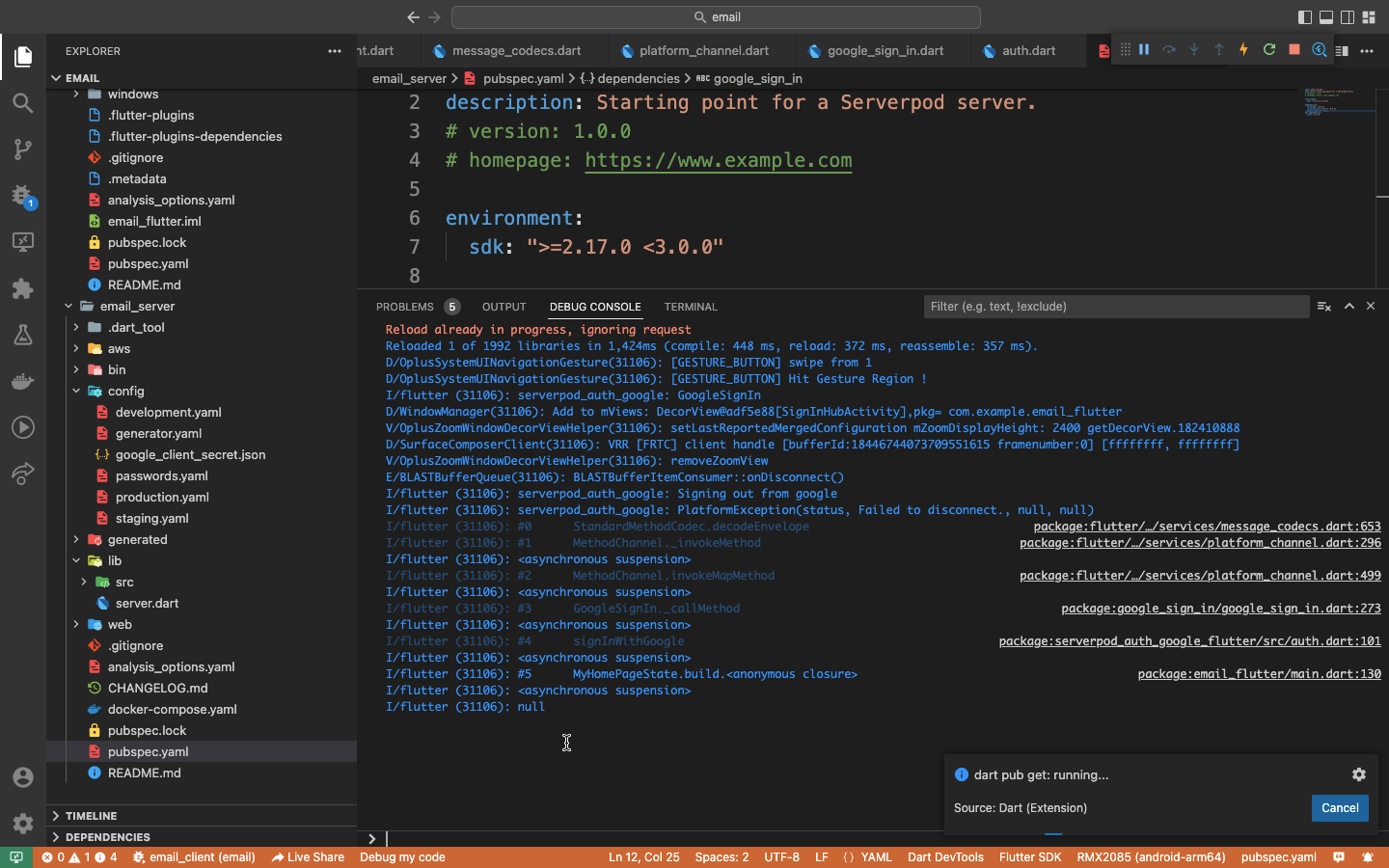Screen dimensions: 1389x868
Task: Select RMX2085 device in status bar
Action: click(x=1151, y=857)
